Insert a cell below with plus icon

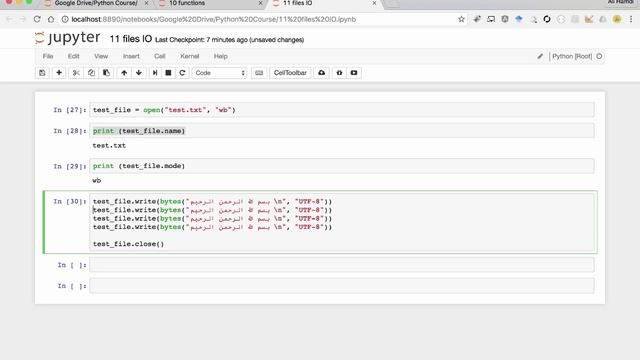click(x=59, y=73)
